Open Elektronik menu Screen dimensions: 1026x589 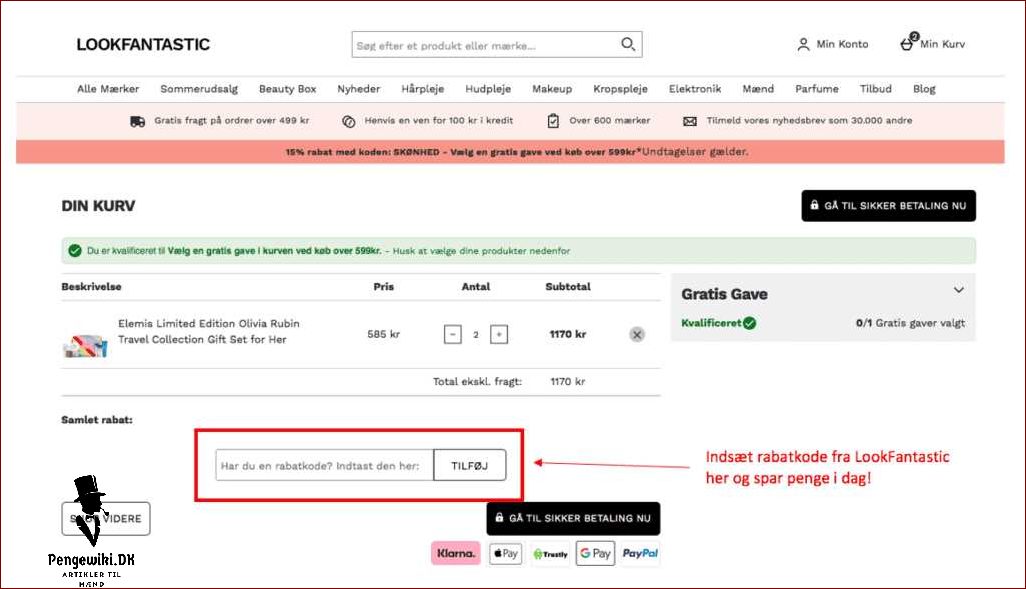pyautogui.click(x=695, y=89)
